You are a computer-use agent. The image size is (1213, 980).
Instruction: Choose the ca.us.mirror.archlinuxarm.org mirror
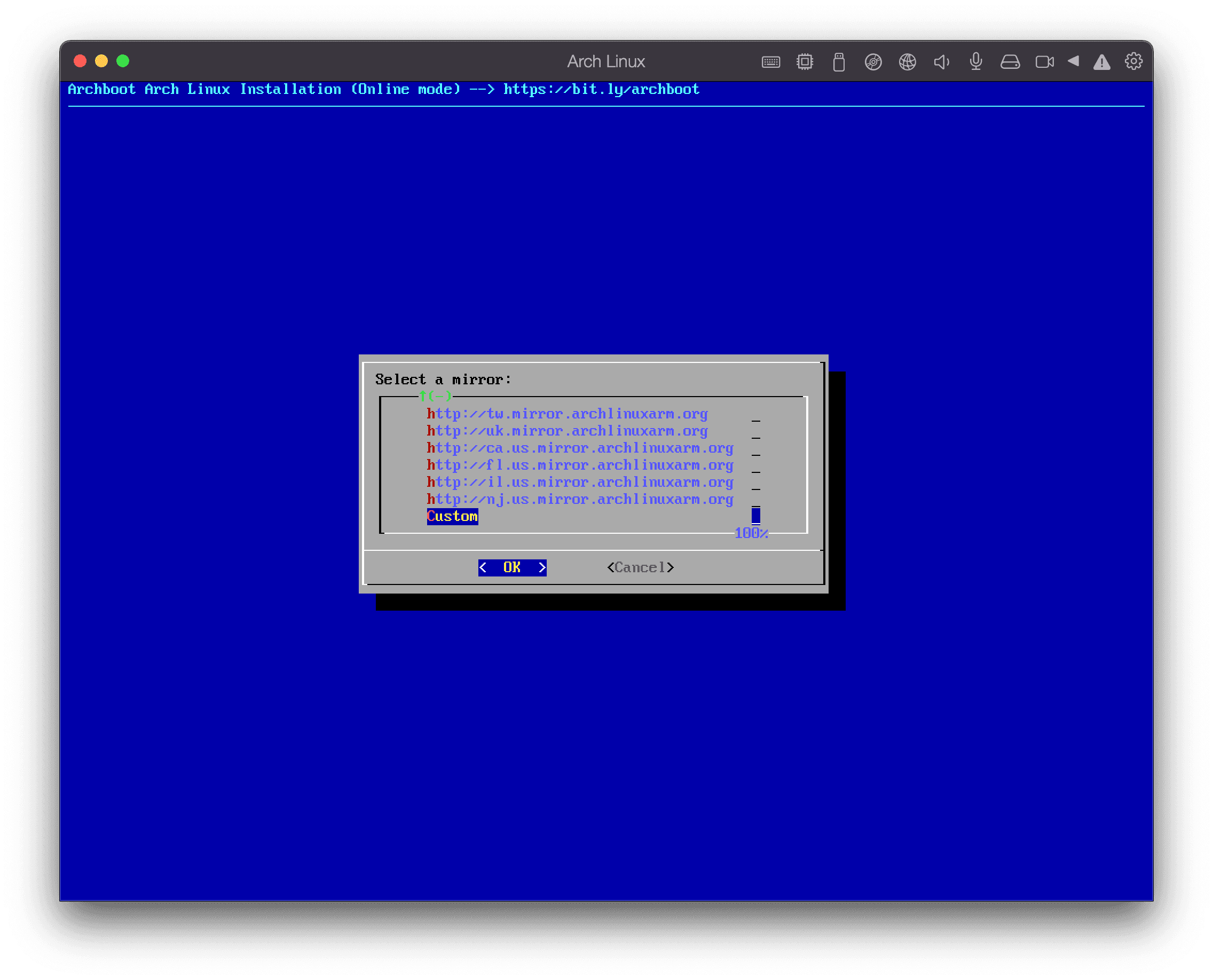coord(580,448)
